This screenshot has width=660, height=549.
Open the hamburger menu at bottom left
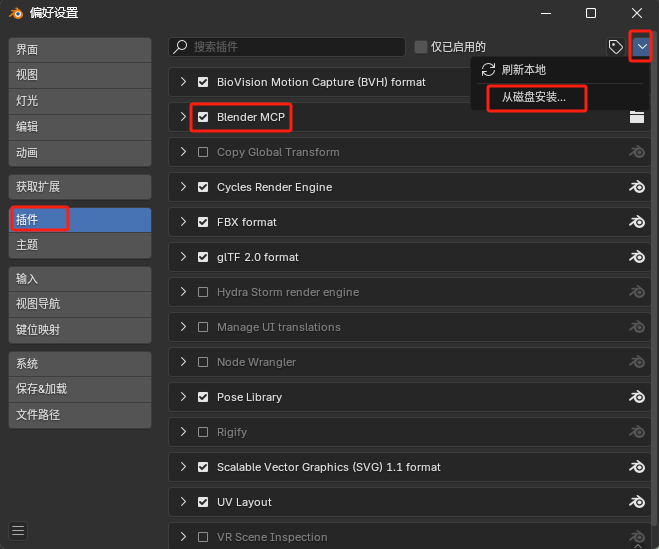coord(18,531)
